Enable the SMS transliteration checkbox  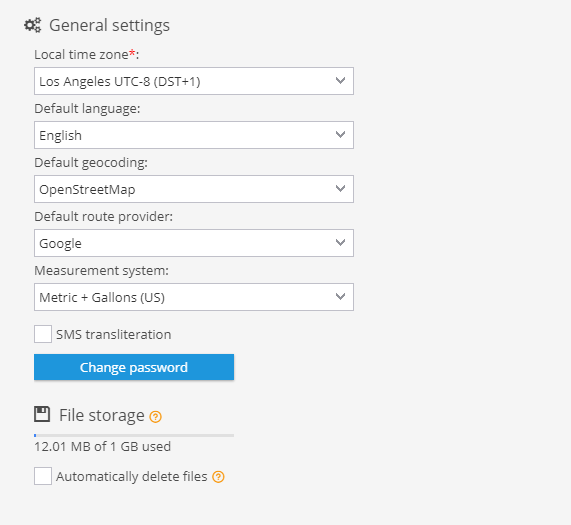point(43,334)
